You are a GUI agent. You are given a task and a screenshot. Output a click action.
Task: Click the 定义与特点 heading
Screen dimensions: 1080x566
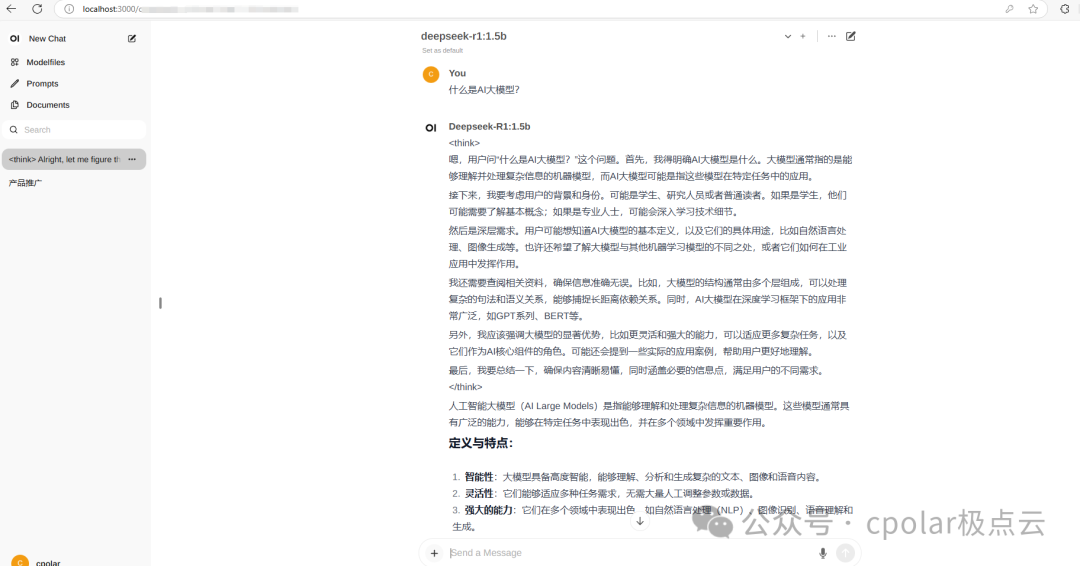481,443
